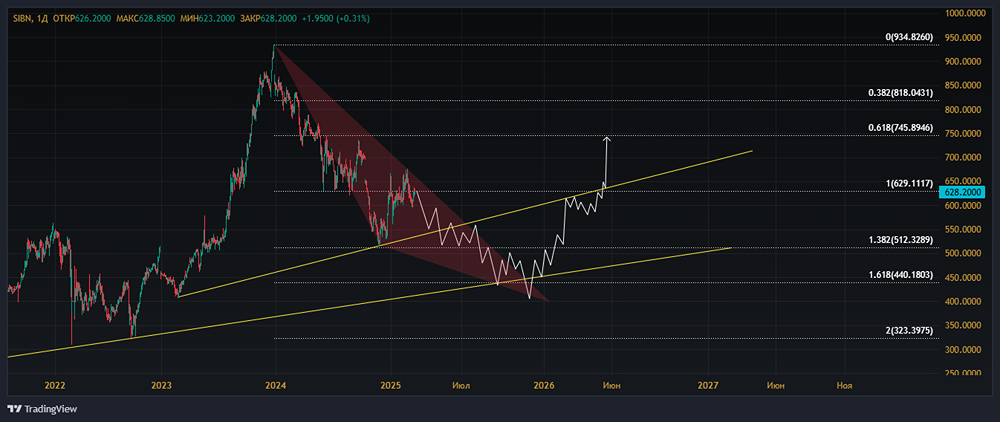Click the 400.0000 price axis label
The width and height of the screenshot is (1000, 422).
964,302
